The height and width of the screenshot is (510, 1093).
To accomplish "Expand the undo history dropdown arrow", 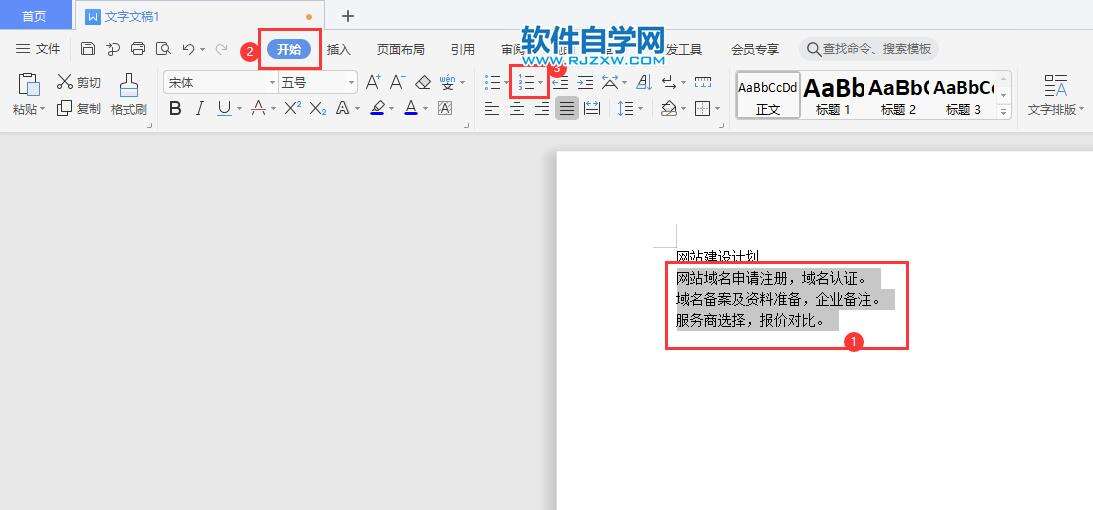I will coord(203,49).
